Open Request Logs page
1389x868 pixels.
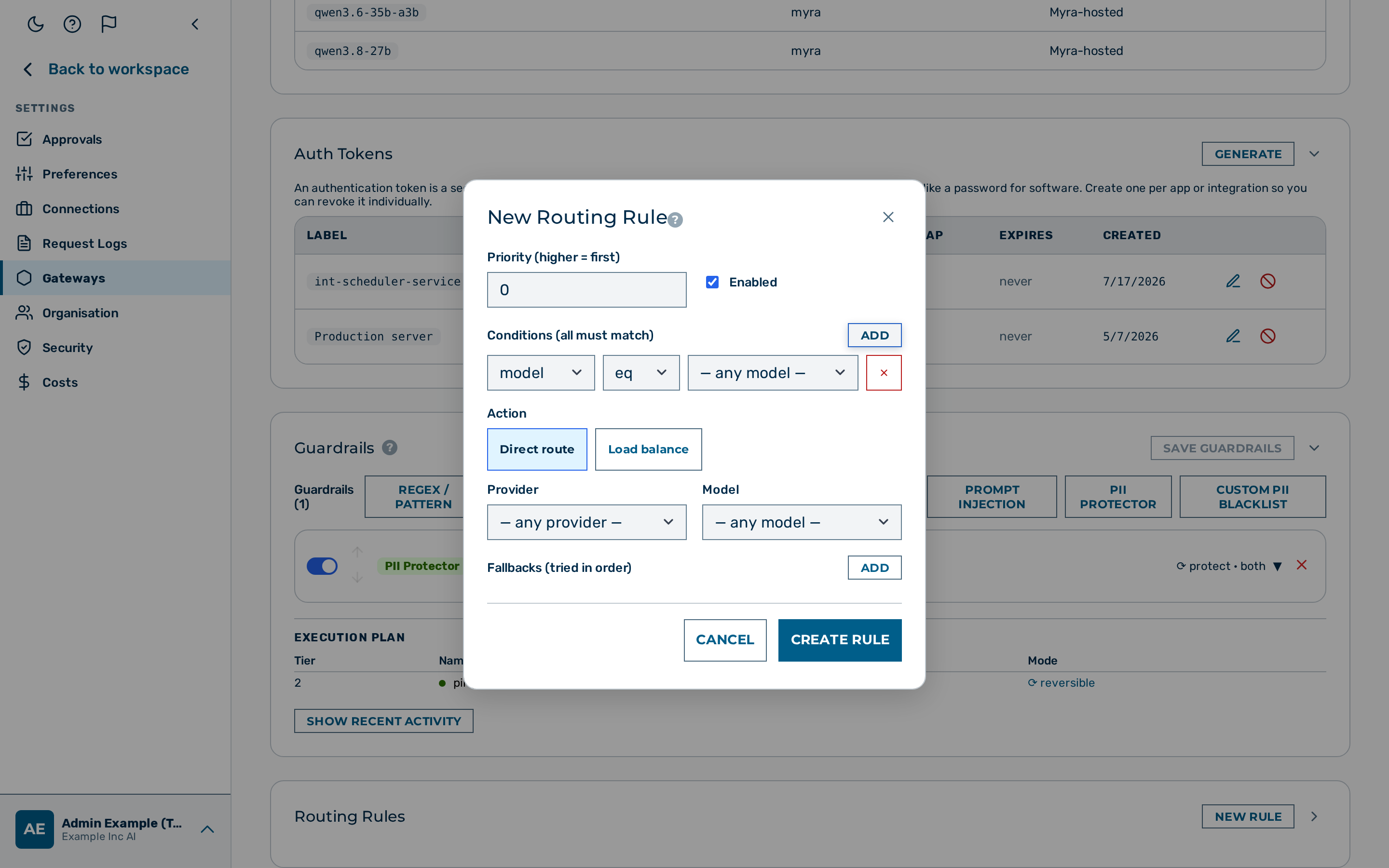pyautogui.click(x=115, y=244)
